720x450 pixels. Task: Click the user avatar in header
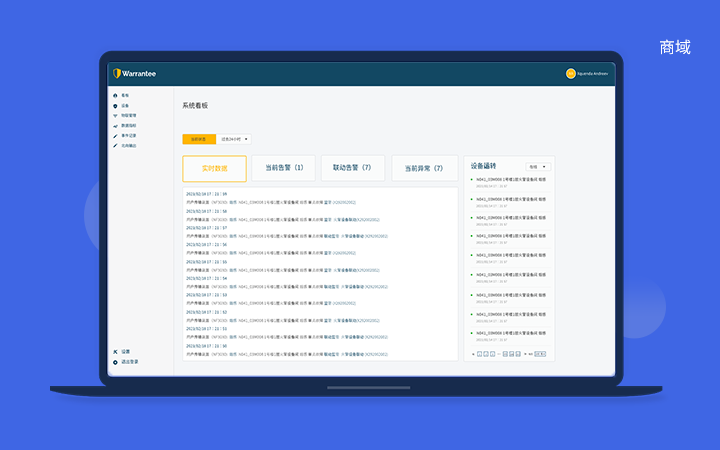(570, 73)
